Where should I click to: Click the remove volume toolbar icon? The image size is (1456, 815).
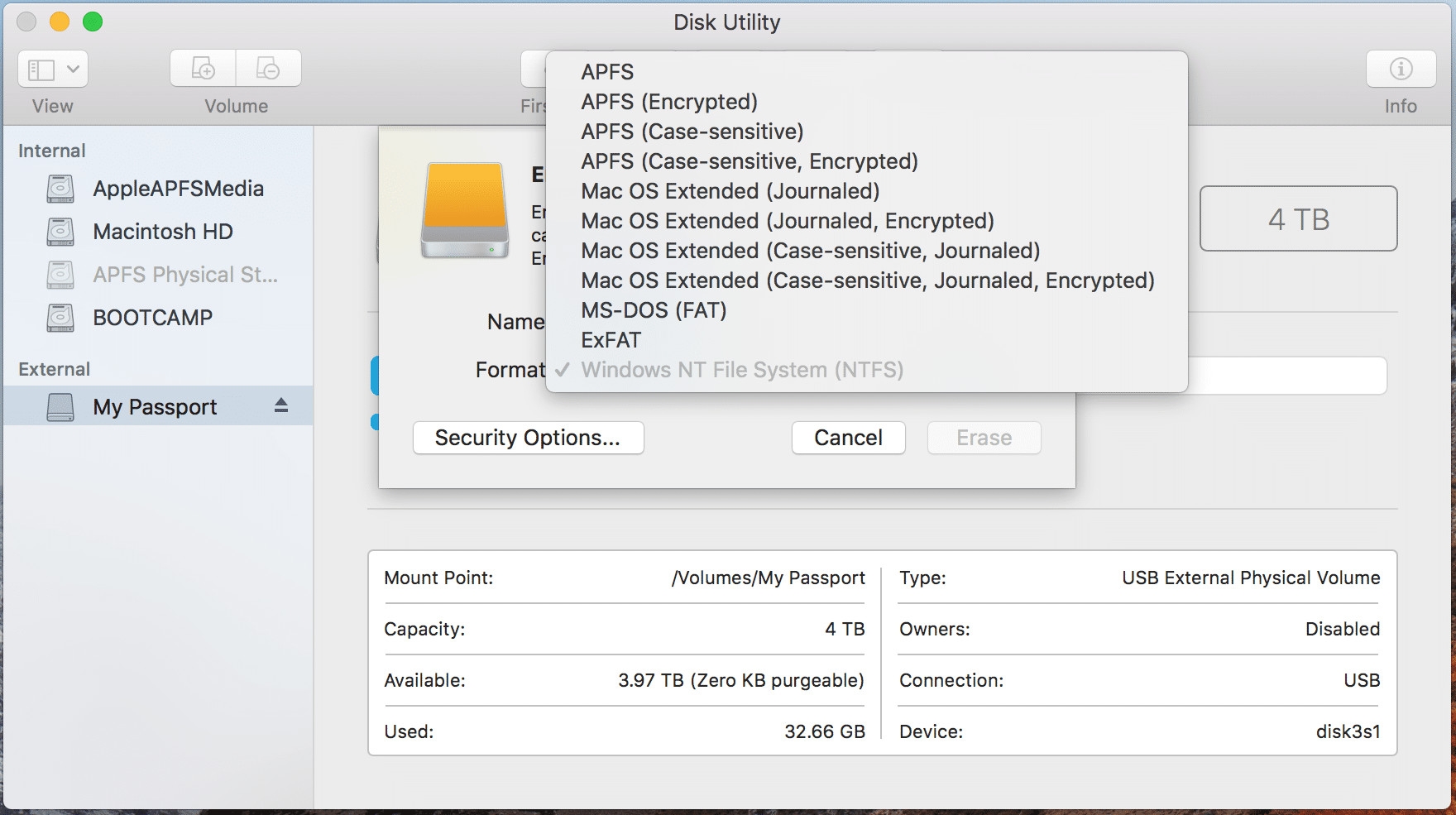point(268,69)
